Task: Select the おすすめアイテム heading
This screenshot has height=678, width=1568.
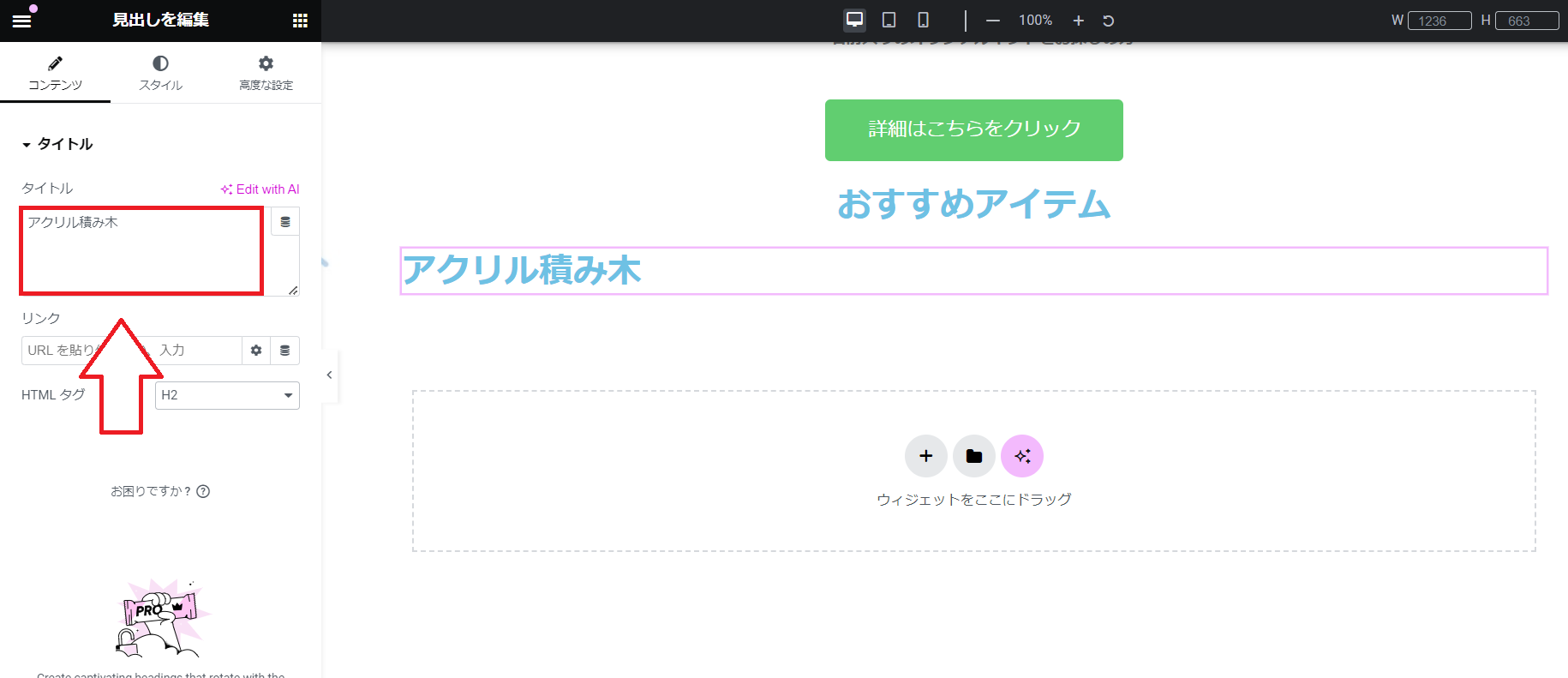Action: (x=974, y=204)
